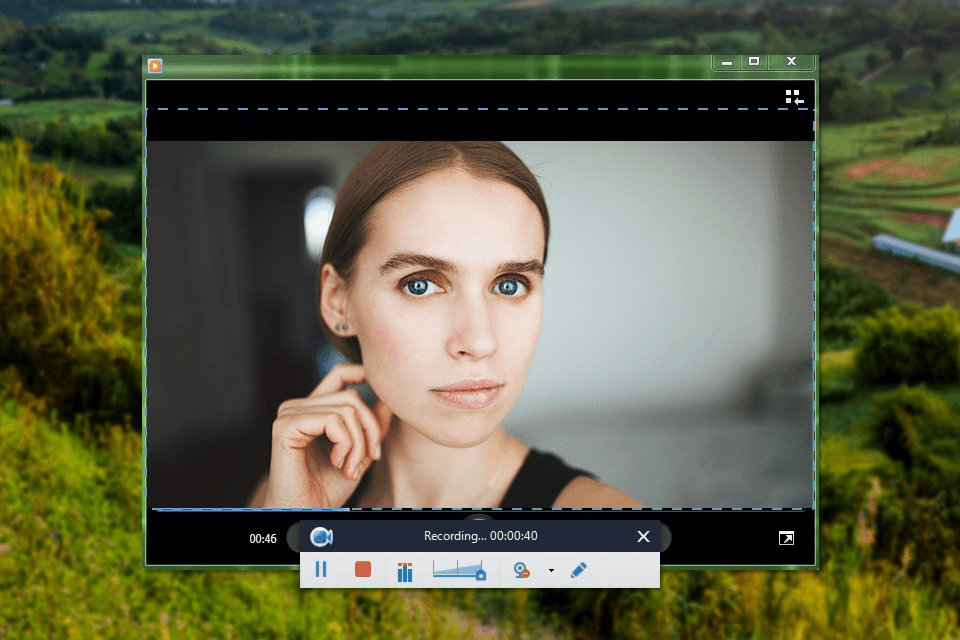Stop the recording with the red square

[x=362, y=570]
